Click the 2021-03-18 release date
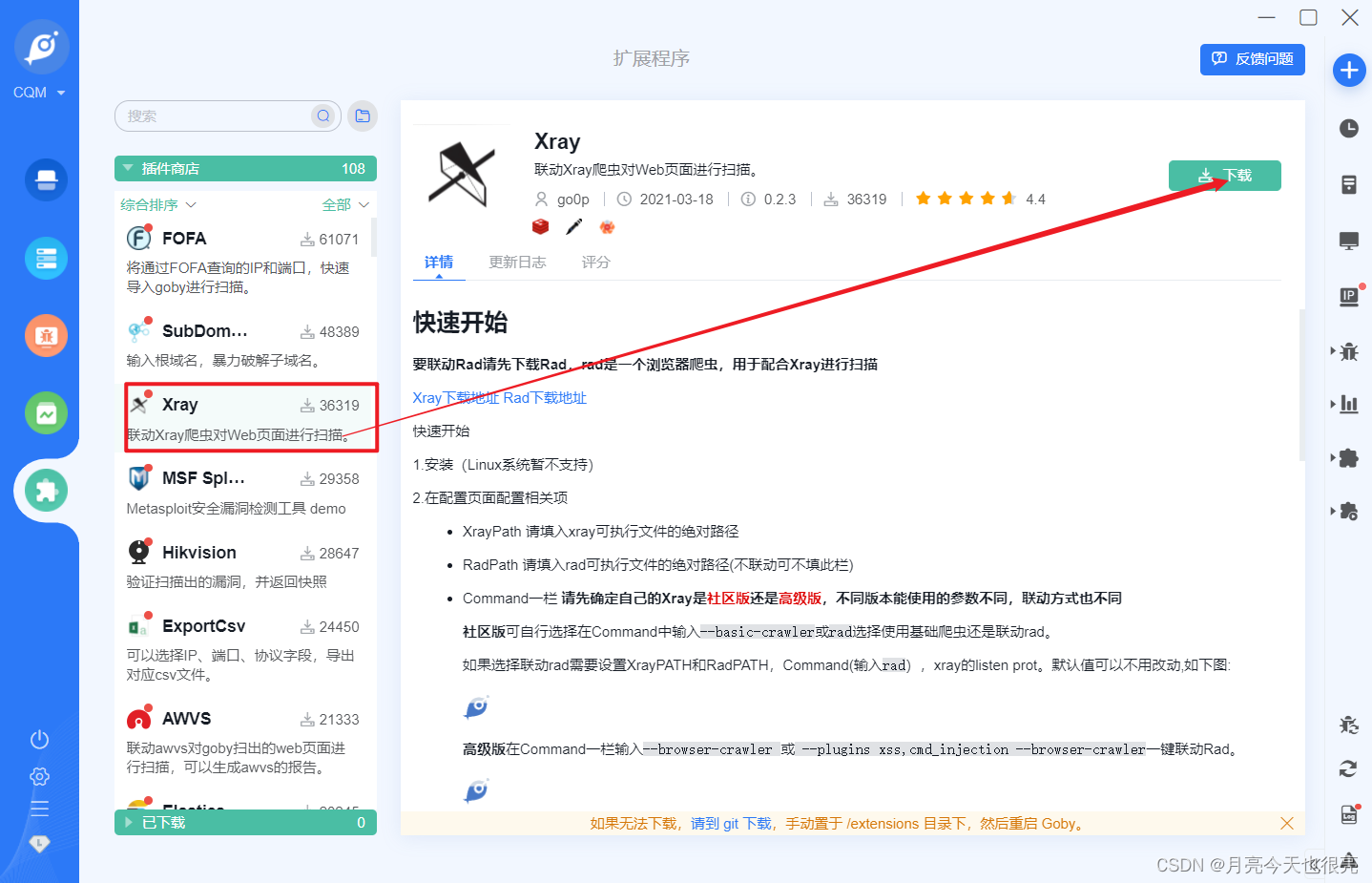The width and height of the screenshot is (1372, 883). click(x=676, y=200)
